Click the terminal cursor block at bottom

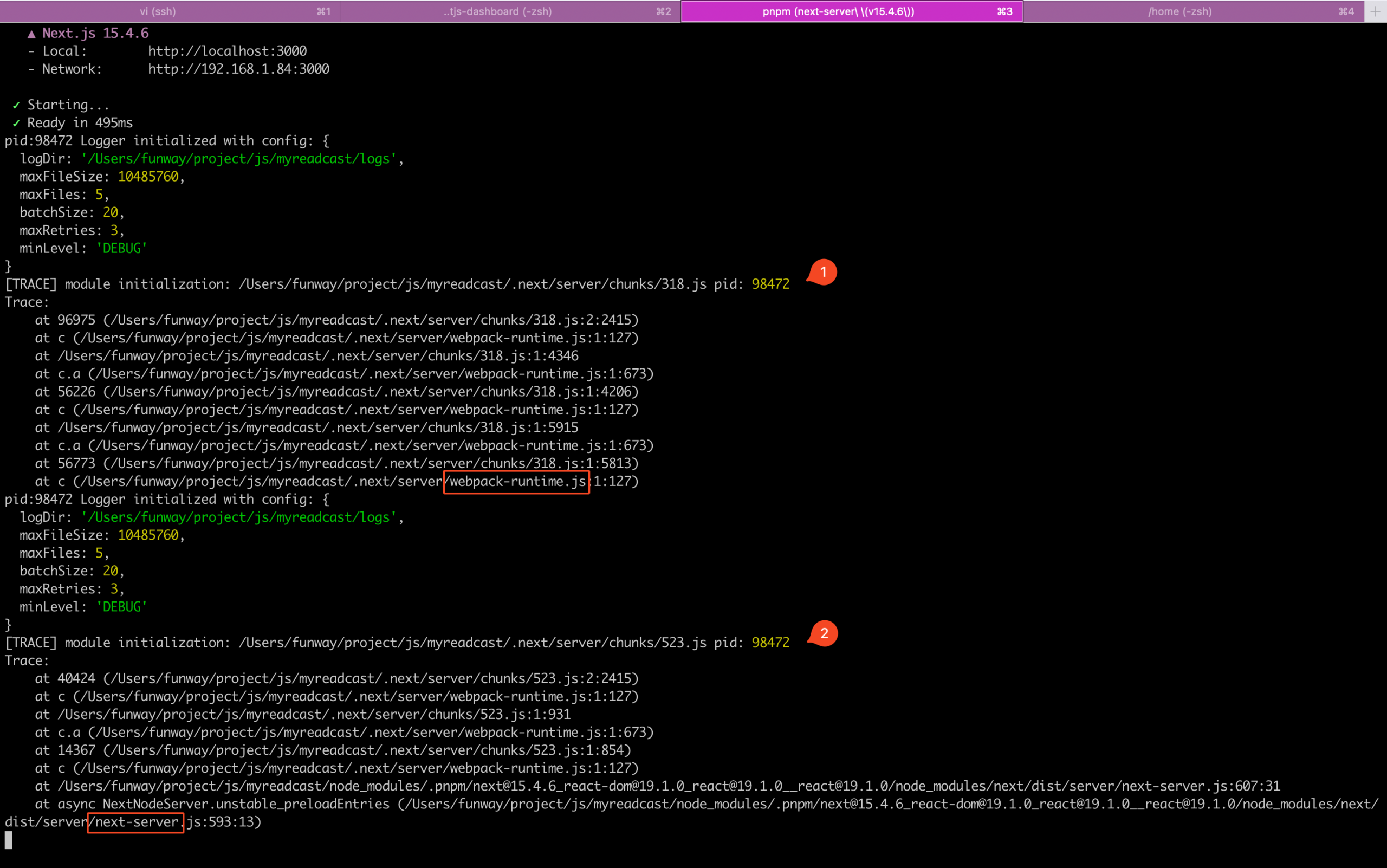pos(9,840)
